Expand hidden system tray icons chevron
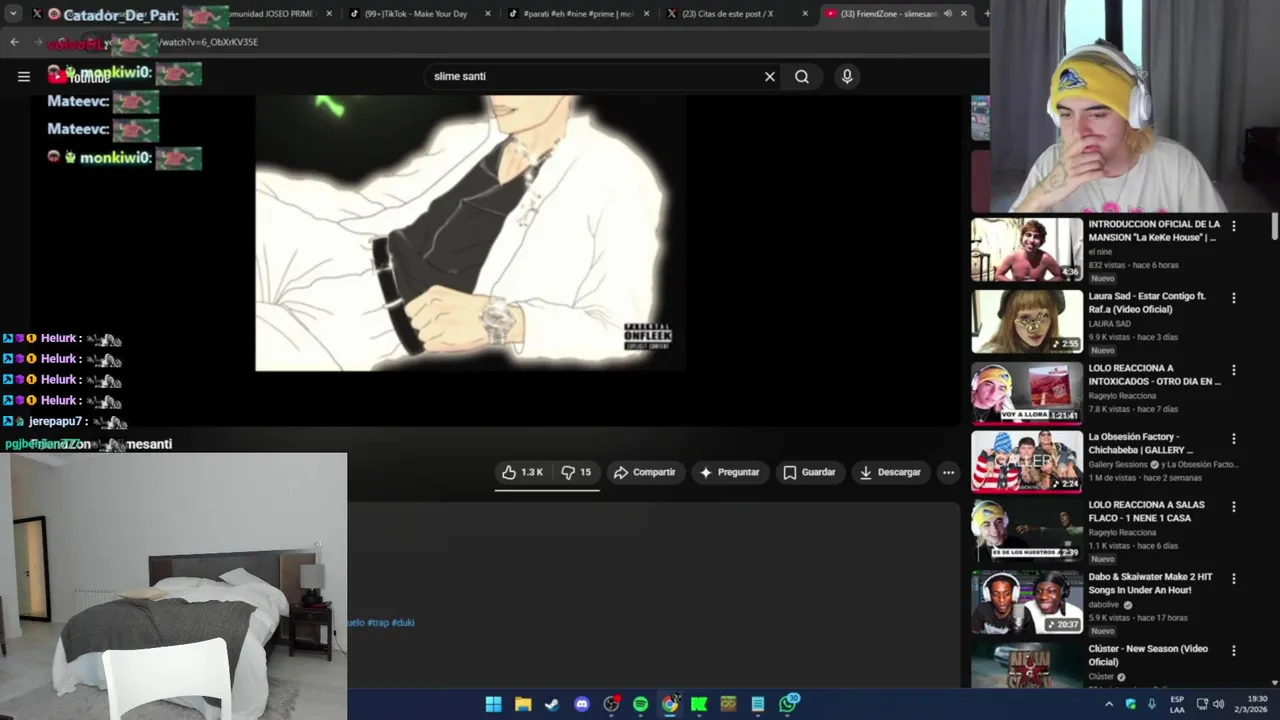Viewport: 1280px width, 720px height. click(x=1109, y=704)
